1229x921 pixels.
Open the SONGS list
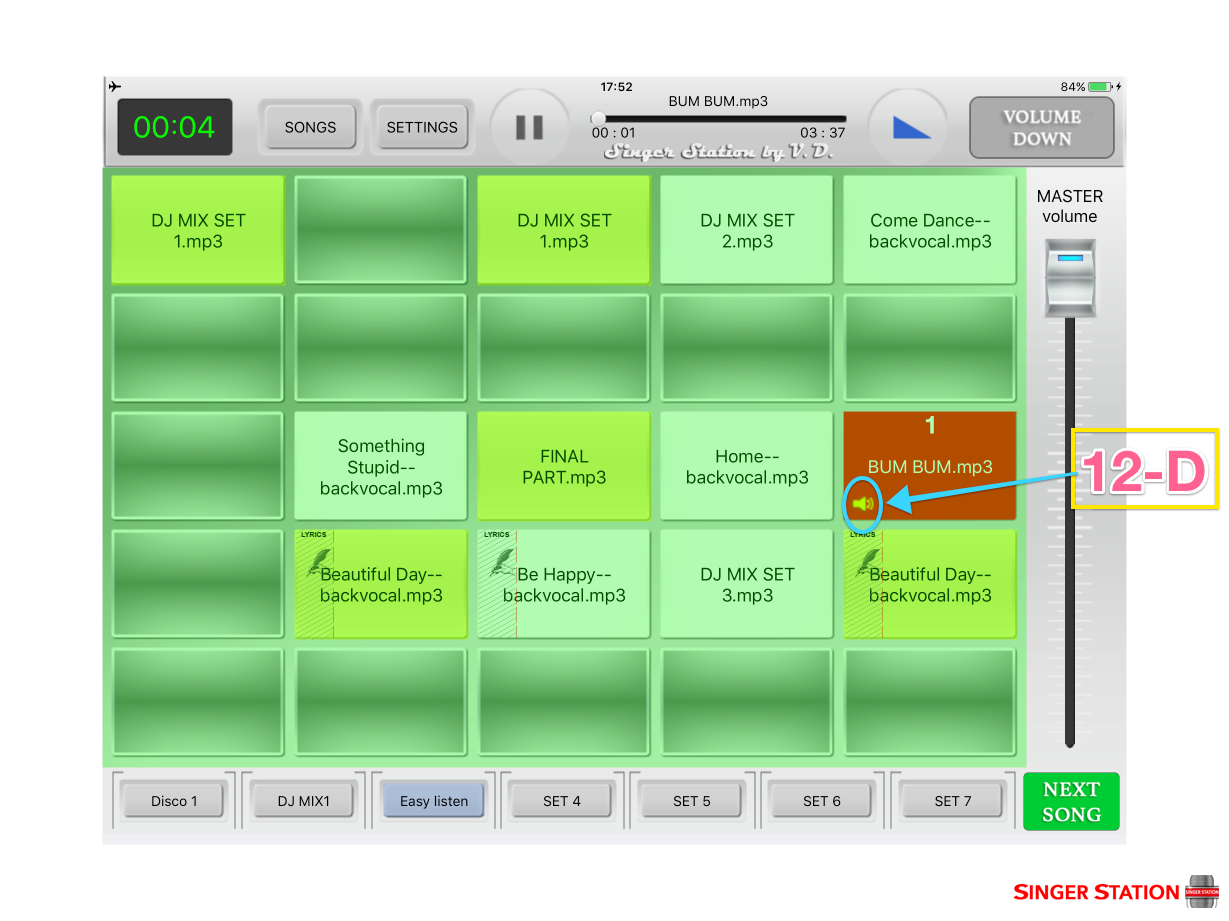[x=310, y=127]
